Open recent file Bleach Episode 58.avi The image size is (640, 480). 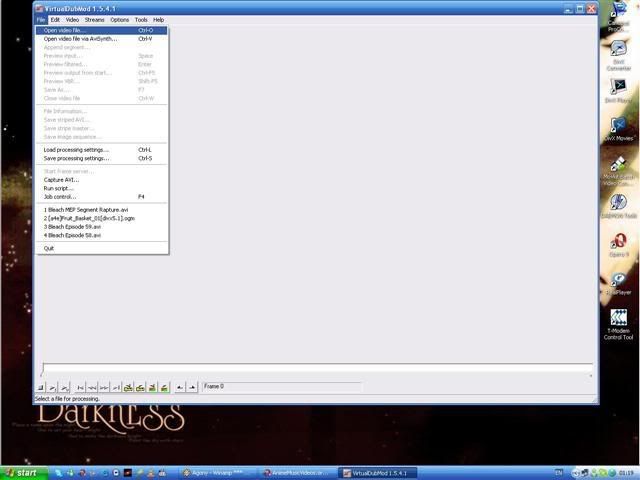click(x=102, y=236)
